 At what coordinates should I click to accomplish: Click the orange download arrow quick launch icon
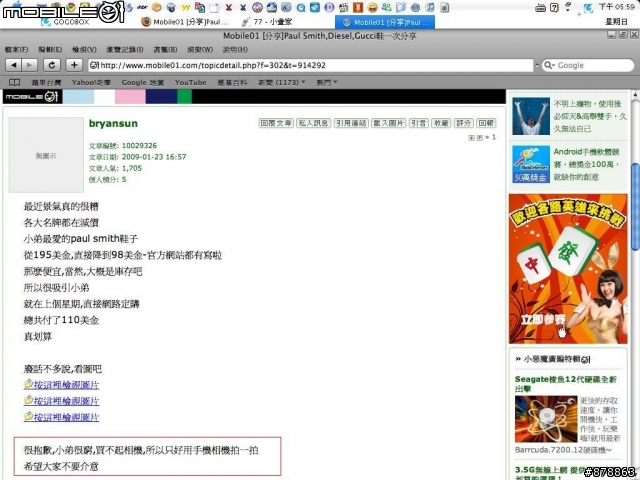[x=358, y=7]
